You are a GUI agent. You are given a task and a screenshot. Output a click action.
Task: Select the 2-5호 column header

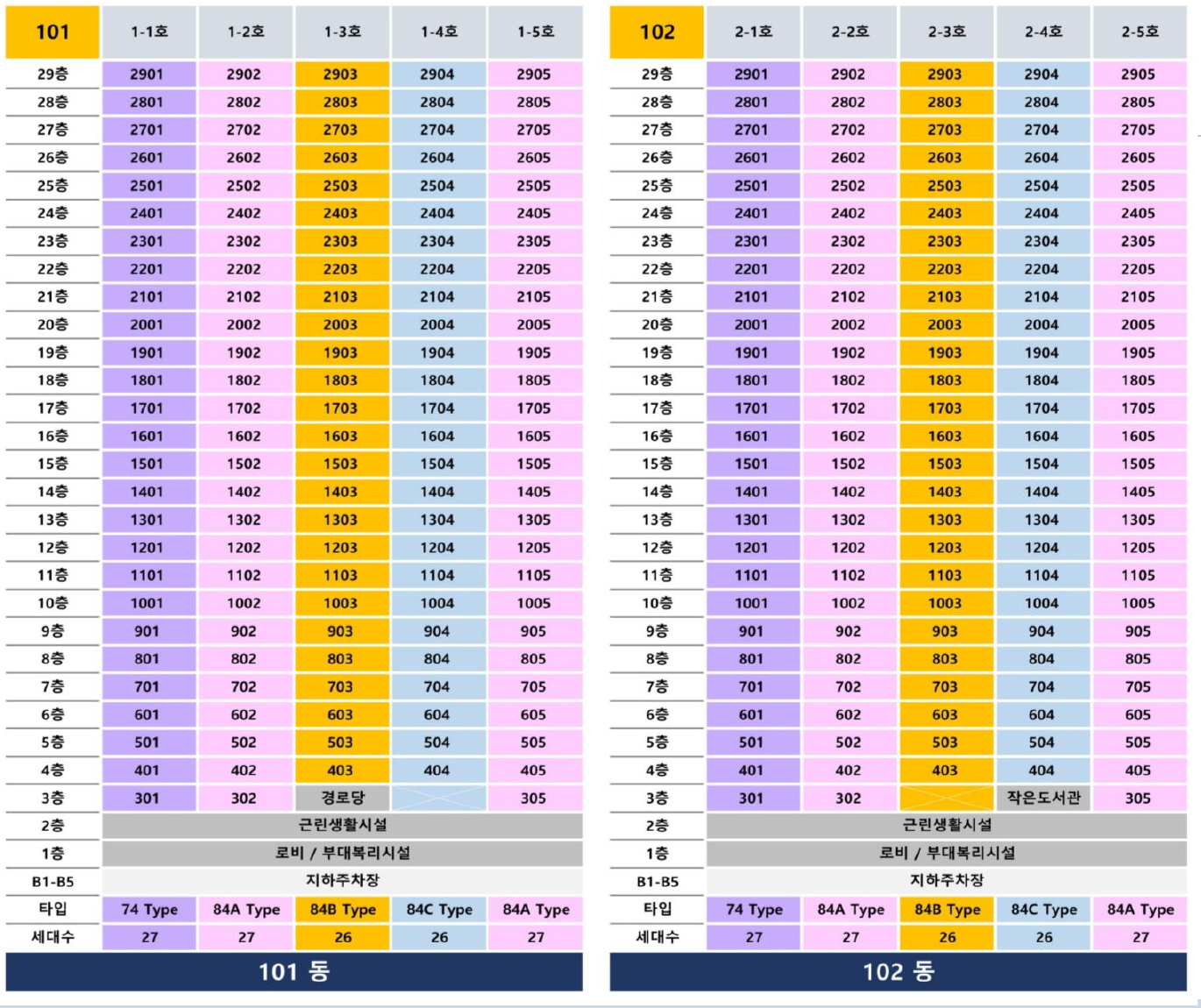click(x=1139, y=32)
